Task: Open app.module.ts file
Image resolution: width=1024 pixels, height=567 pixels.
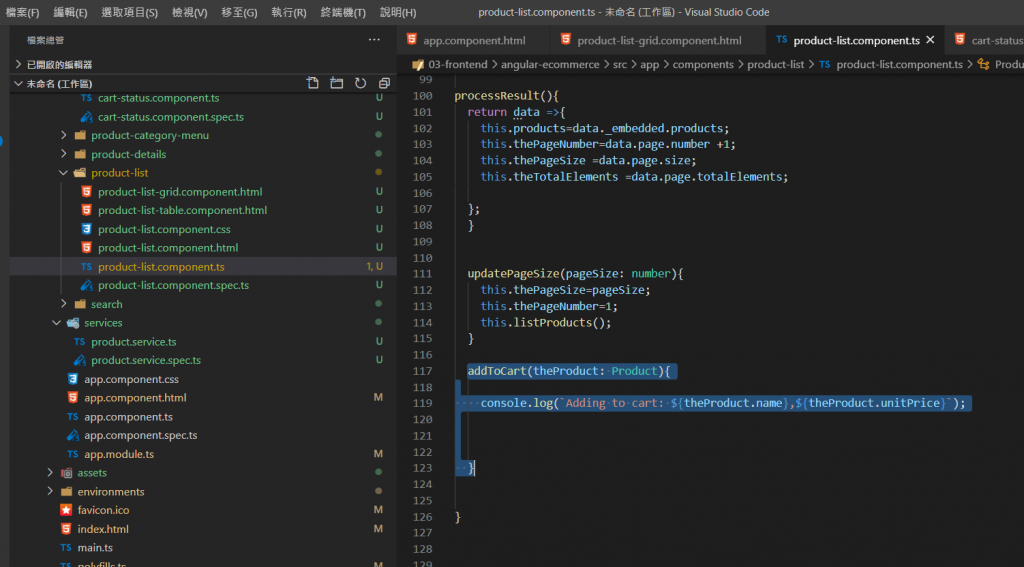Action: 119,454
